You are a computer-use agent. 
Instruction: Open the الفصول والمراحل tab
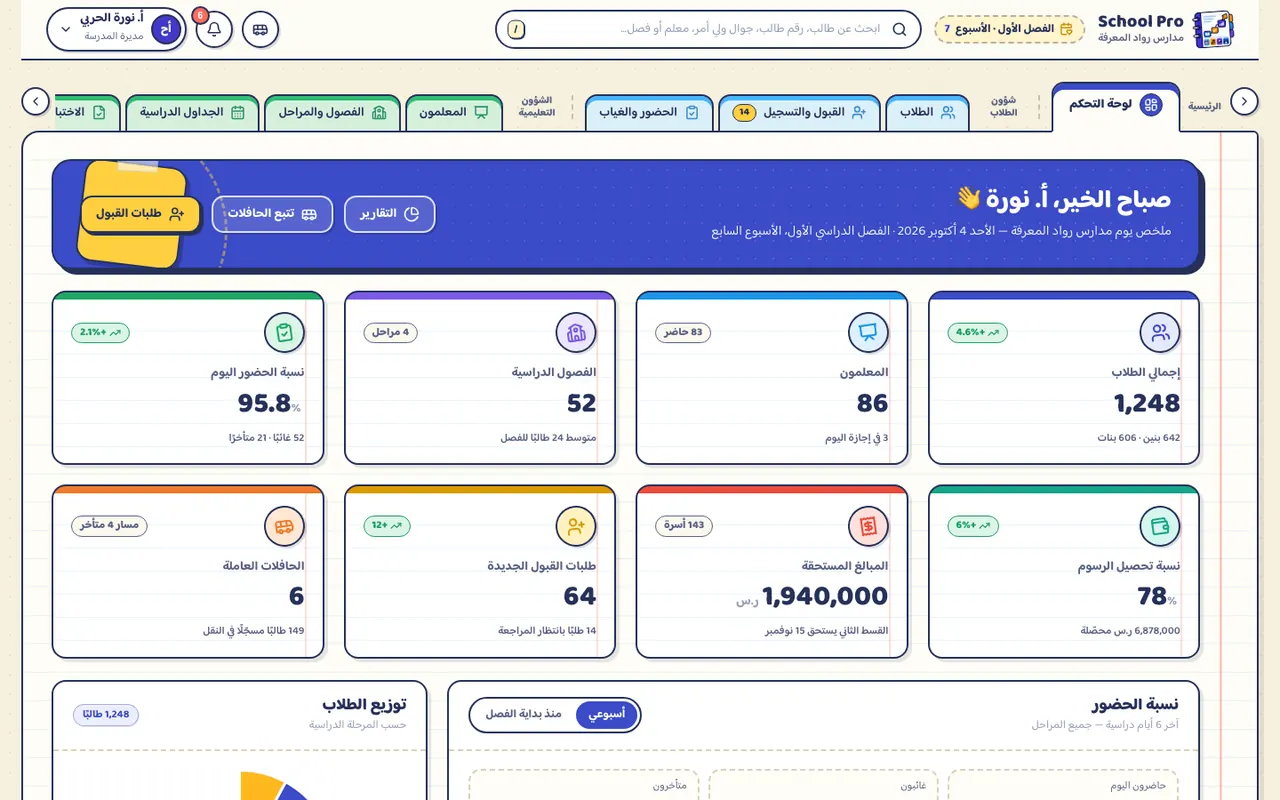click(x=332, y=112)
